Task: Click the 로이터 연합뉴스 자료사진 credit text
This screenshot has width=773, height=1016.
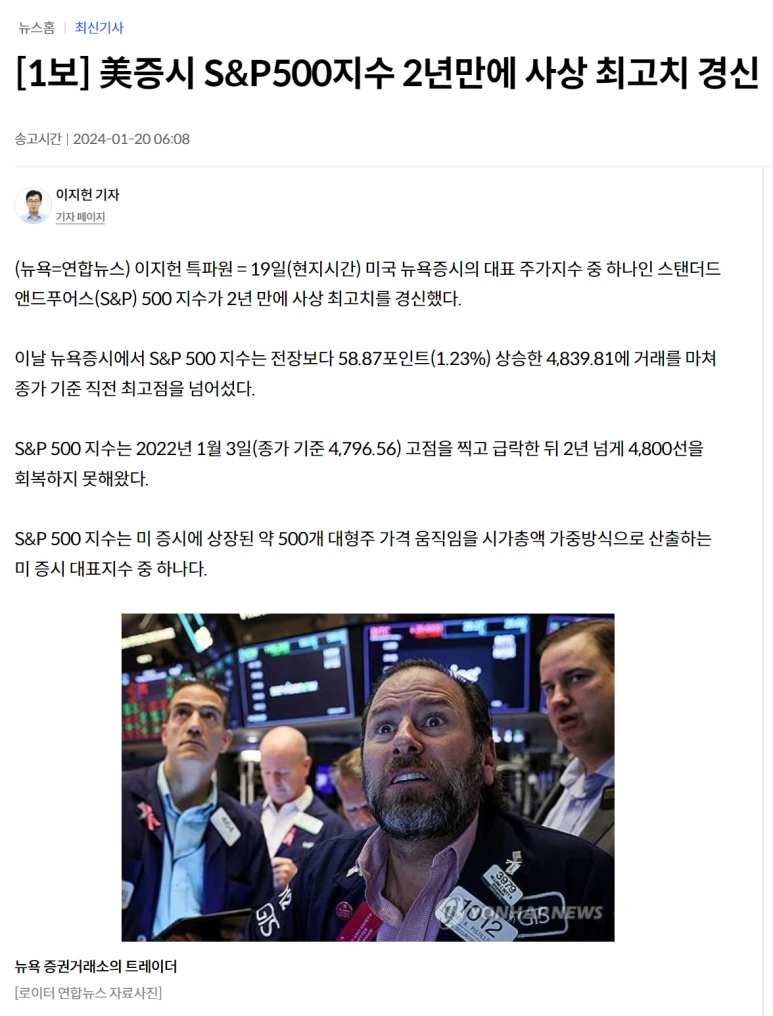Action: (88, 993)
